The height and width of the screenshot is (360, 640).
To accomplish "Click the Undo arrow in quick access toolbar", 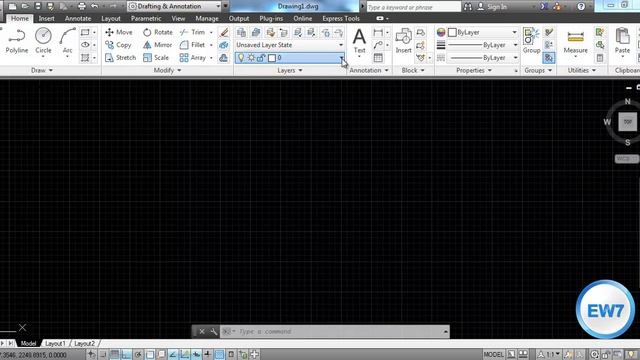I will (95, 6).
